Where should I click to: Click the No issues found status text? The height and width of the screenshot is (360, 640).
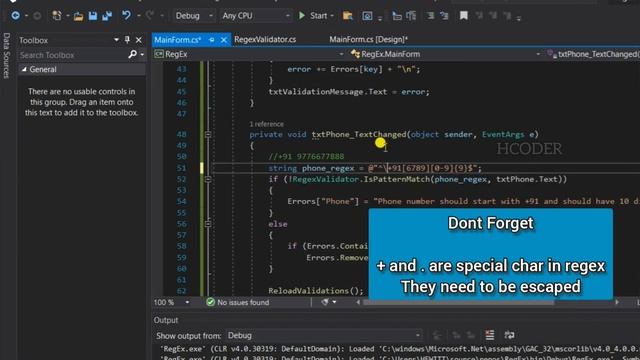click(x=243, y=302)
